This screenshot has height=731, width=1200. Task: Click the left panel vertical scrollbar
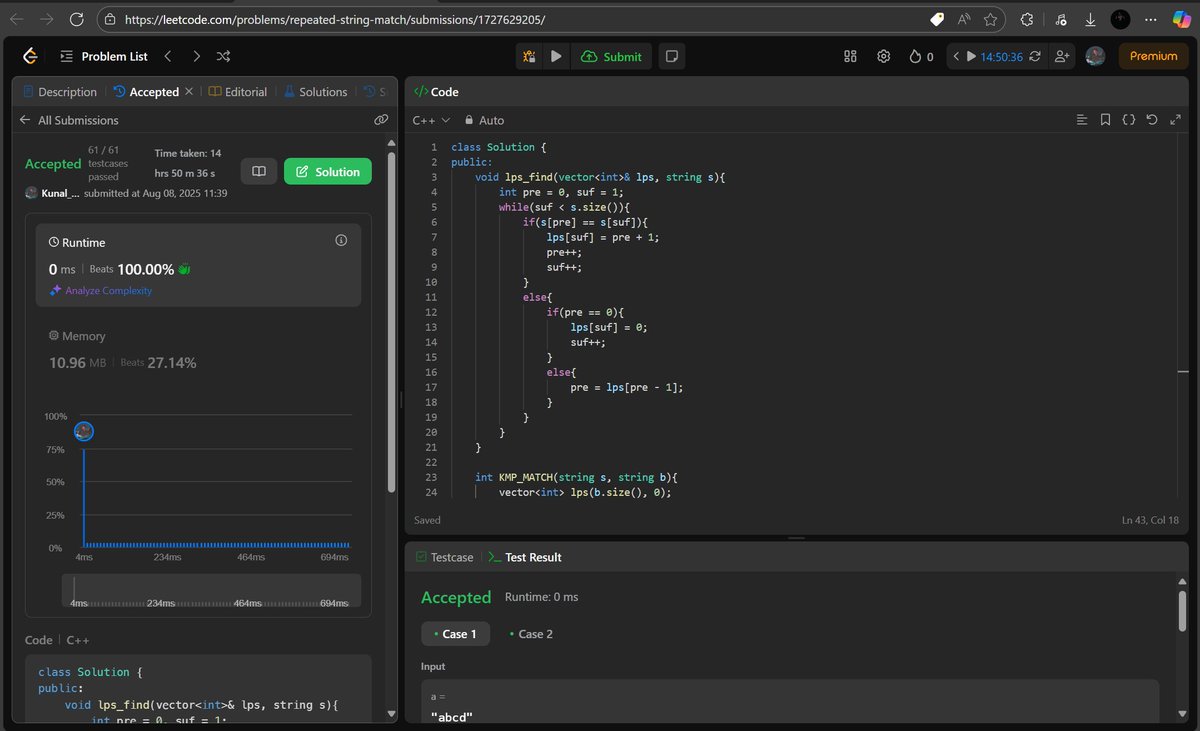pyautogui.click(x=392, y=320)
